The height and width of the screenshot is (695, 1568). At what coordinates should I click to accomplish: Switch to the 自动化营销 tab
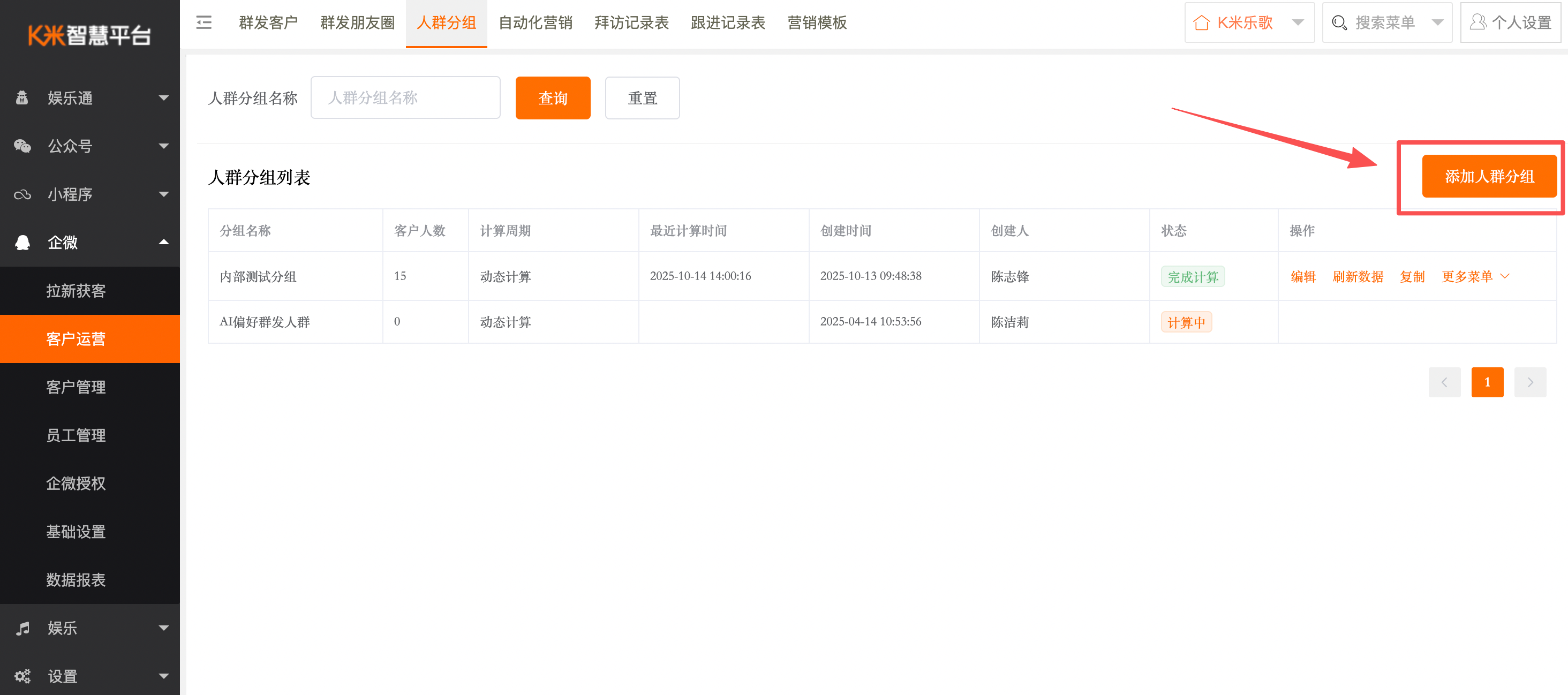coord(535,22)
